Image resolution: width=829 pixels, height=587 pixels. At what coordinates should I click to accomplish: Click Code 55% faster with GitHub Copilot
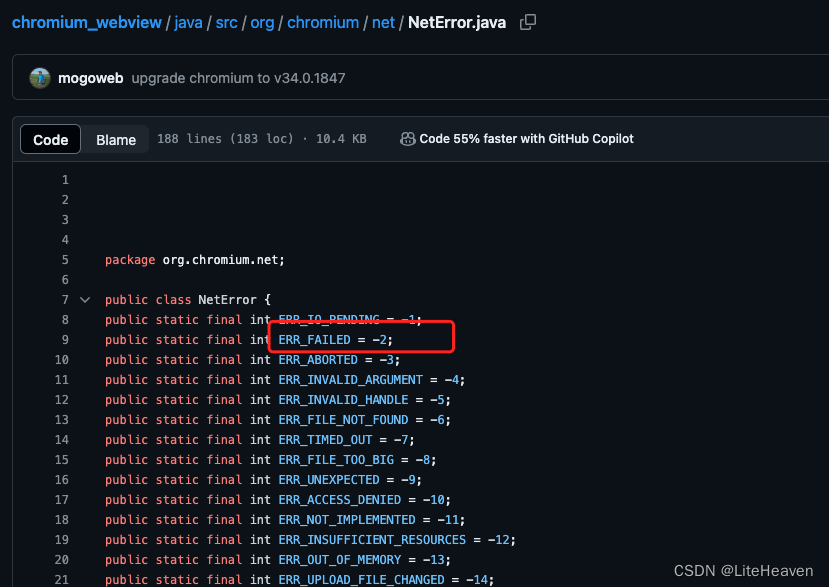pyautogui.click(x=527, y=139)
